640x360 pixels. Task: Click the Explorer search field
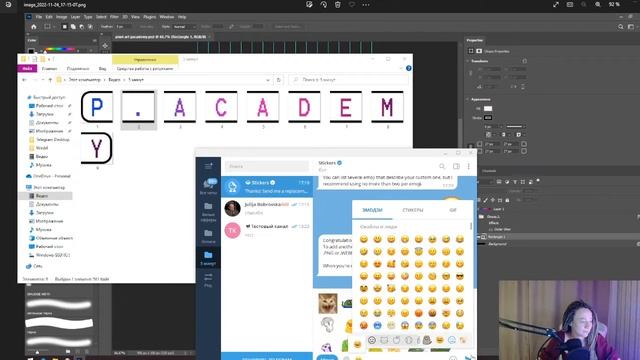348,80
